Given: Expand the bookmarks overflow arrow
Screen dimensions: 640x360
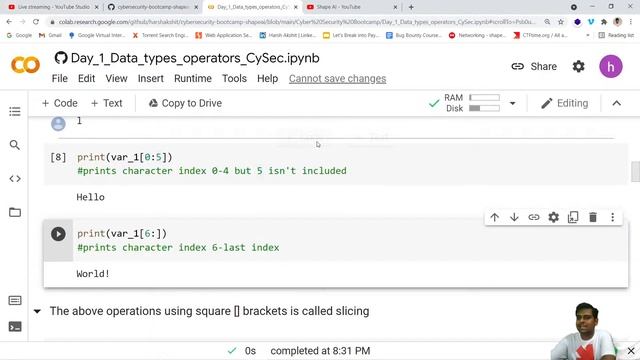Looking at the screenshot, I should click(588, 36).
